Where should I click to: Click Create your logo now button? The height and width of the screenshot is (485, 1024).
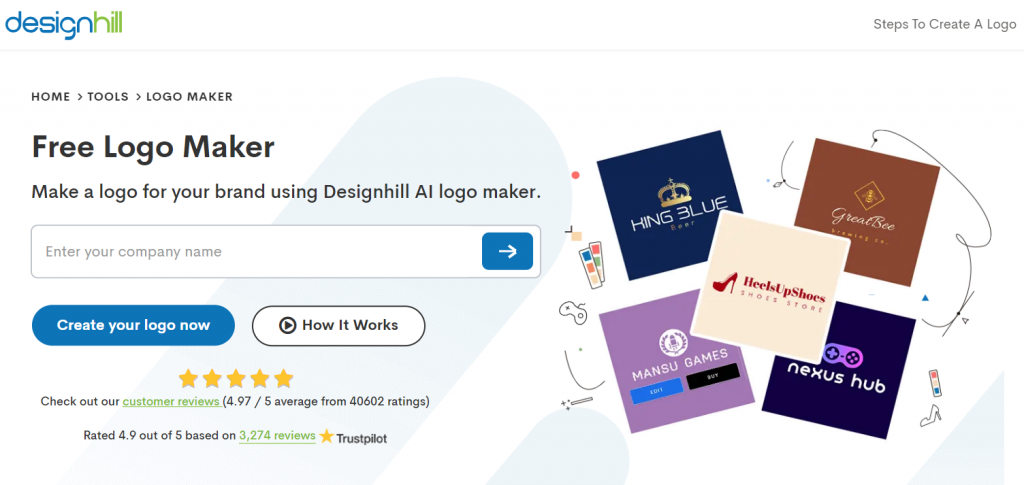133,325
